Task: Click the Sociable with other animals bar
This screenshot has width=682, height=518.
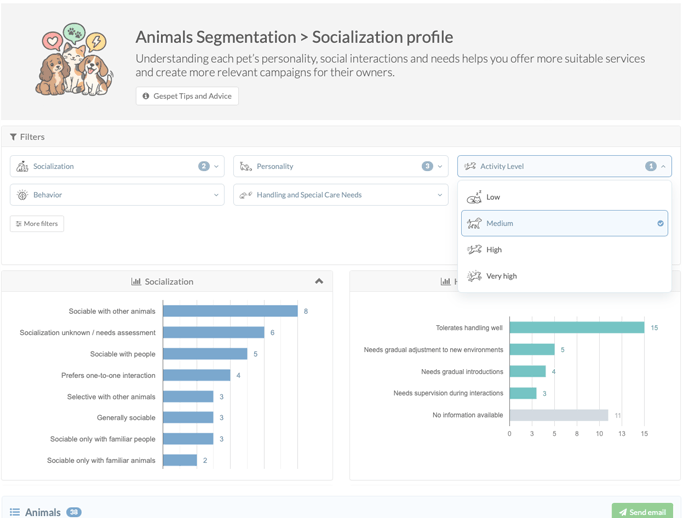Action: pos(230,311)
